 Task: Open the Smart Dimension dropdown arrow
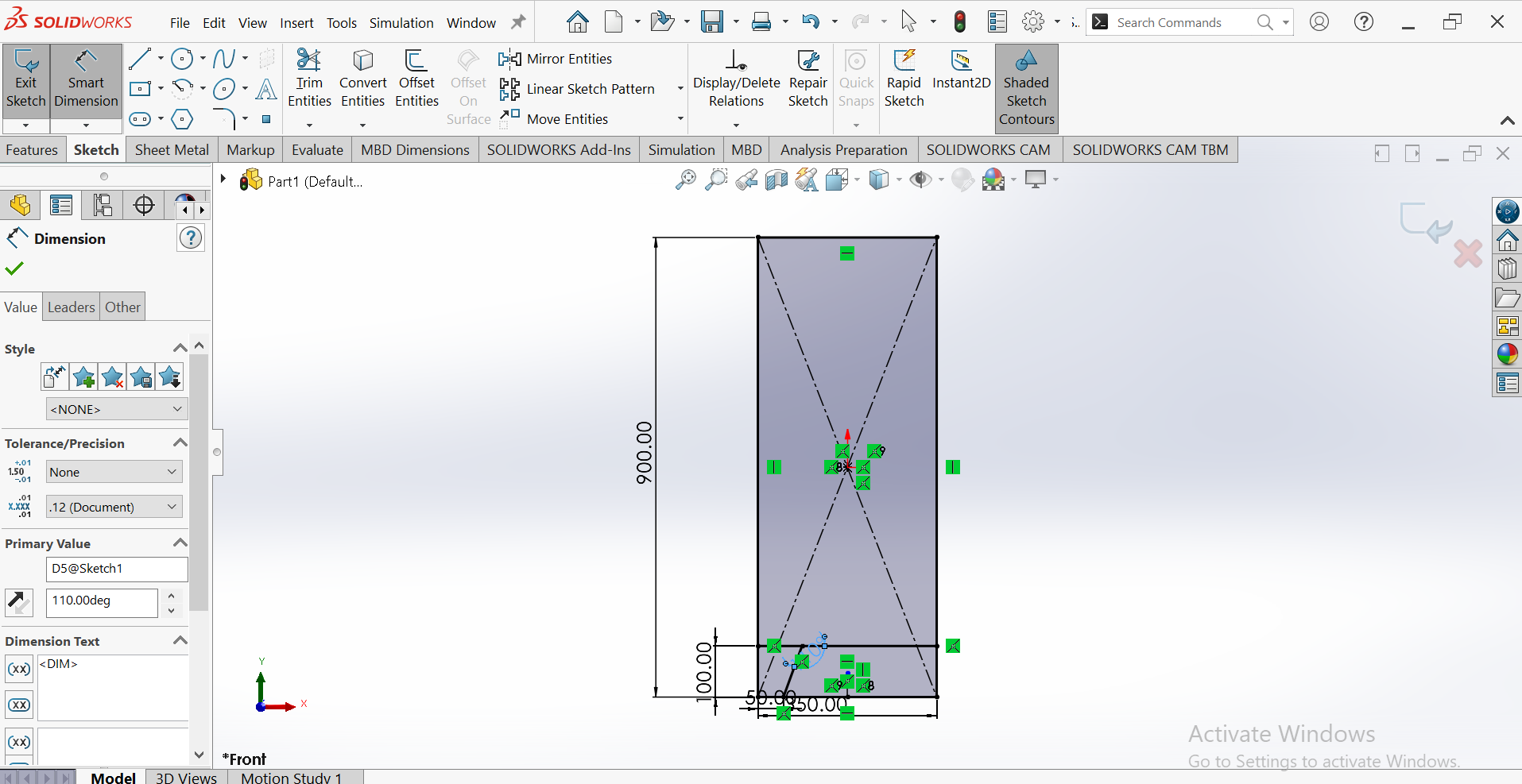click(x=86, y=126)
